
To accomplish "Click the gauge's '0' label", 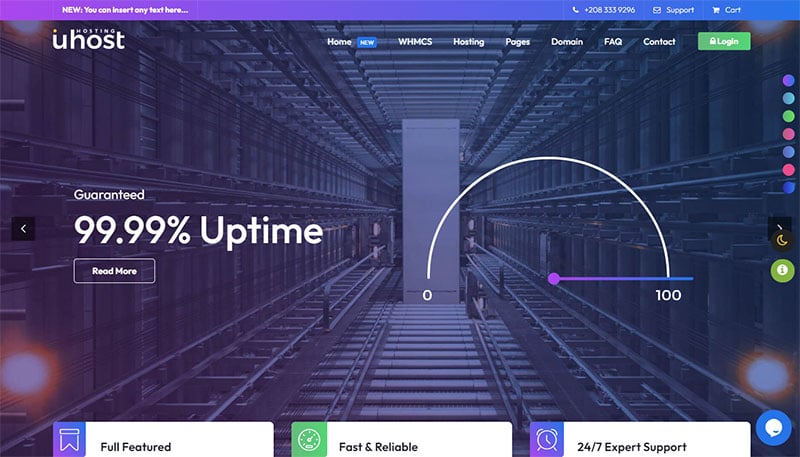I will click(x=428, y=295).
